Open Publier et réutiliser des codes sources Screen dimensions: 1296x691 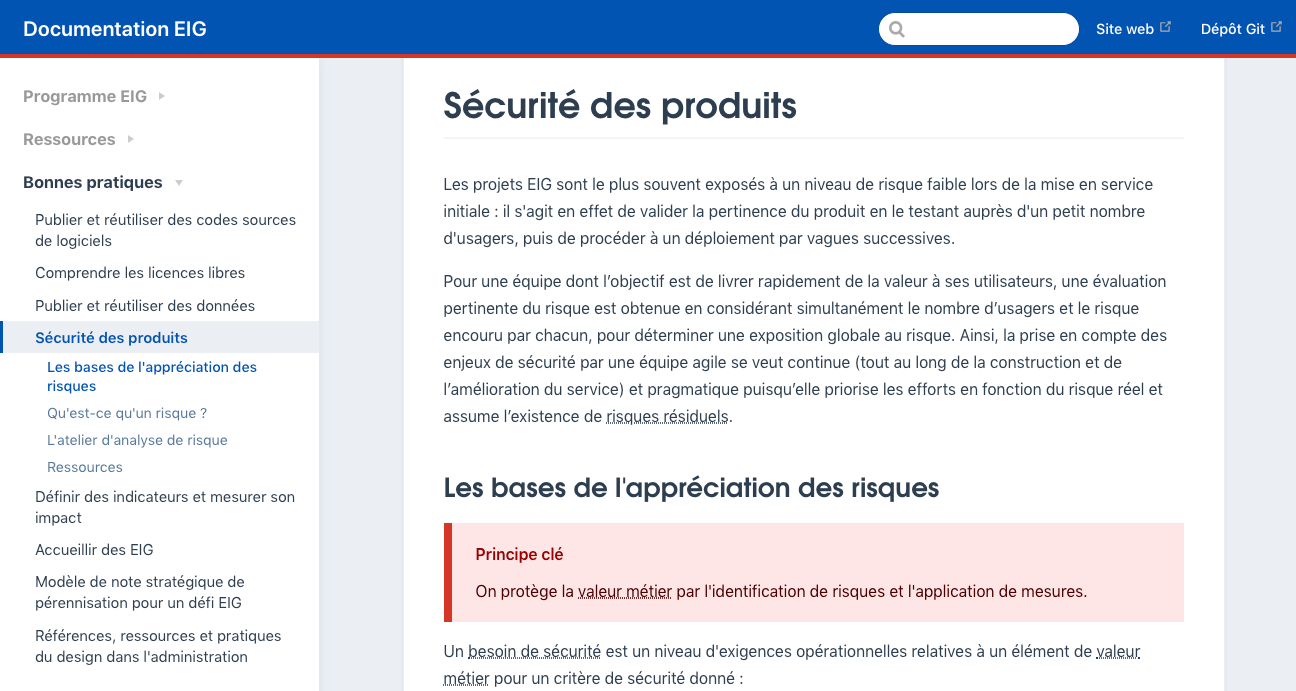pos(165,230)
